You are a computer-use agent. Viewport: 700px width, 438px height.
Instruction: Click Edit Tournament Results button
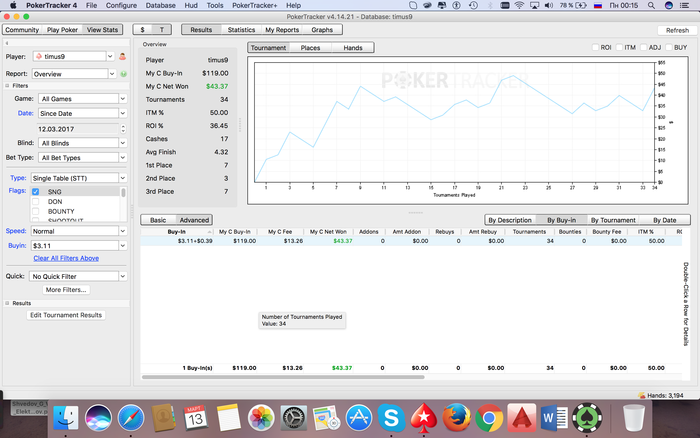point(66,315)
